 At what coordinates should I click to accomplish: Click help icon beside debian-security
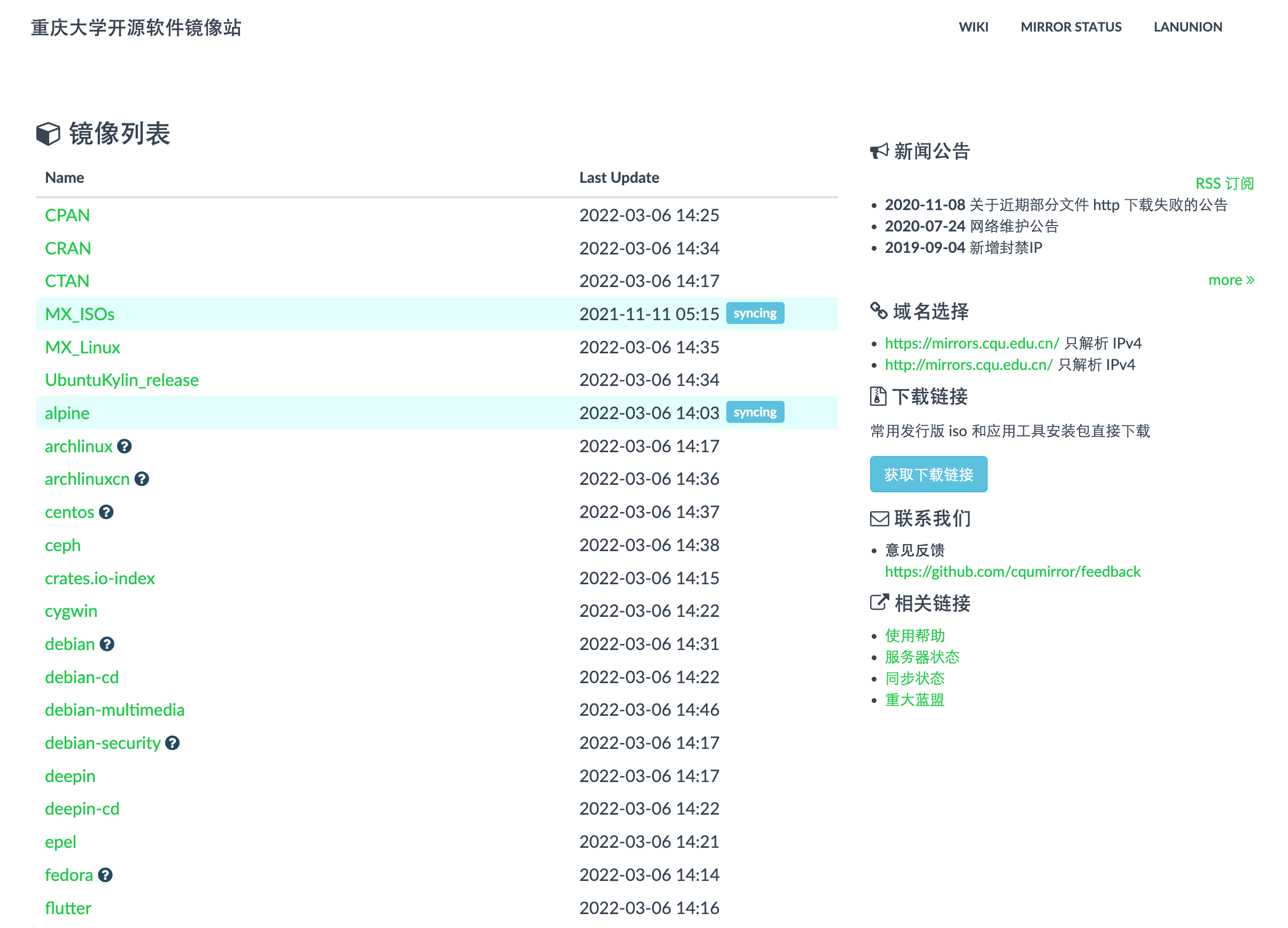pos(172,743)
